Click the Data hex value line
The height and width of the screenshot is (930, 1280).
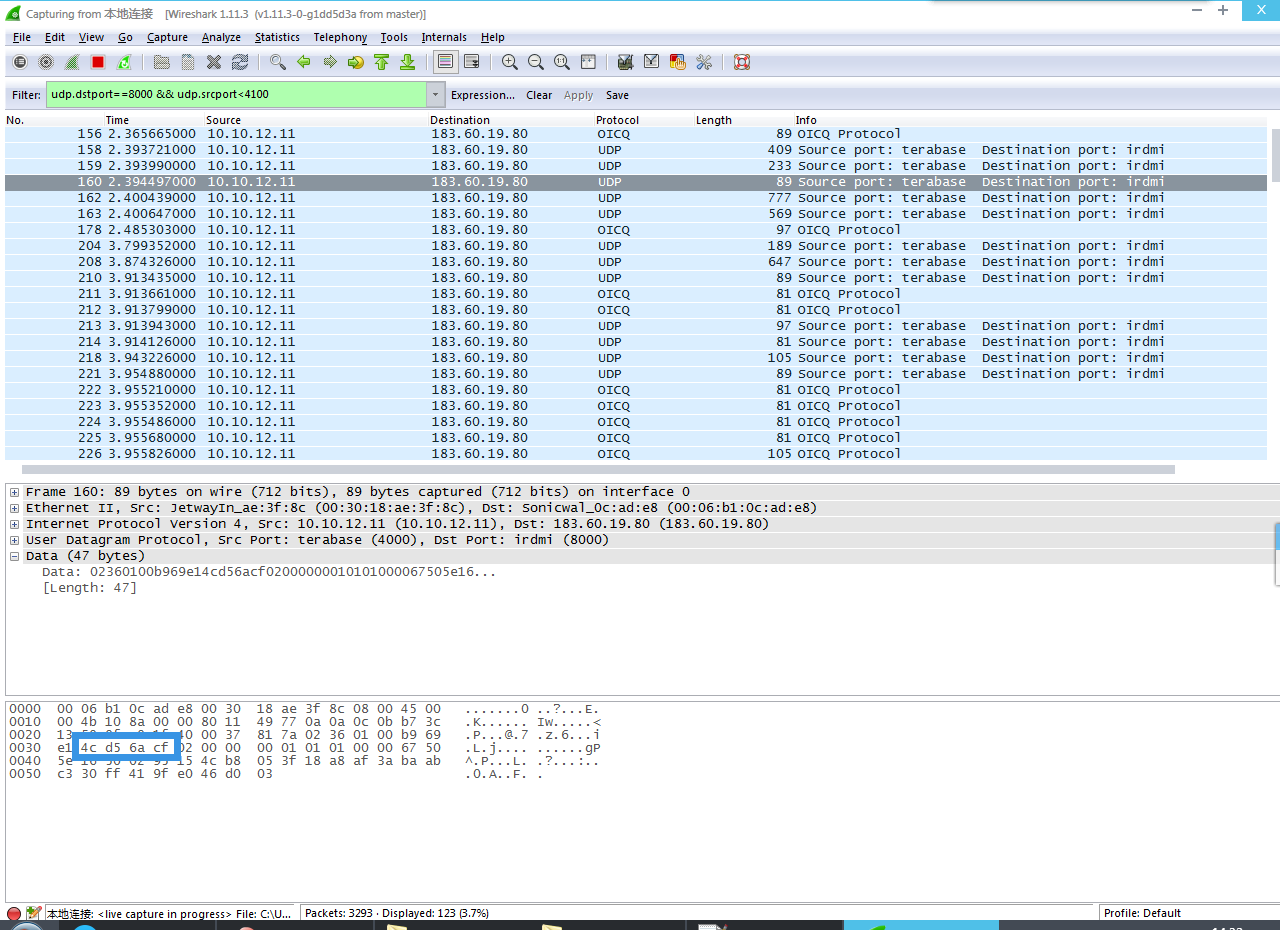pos(268,572)
